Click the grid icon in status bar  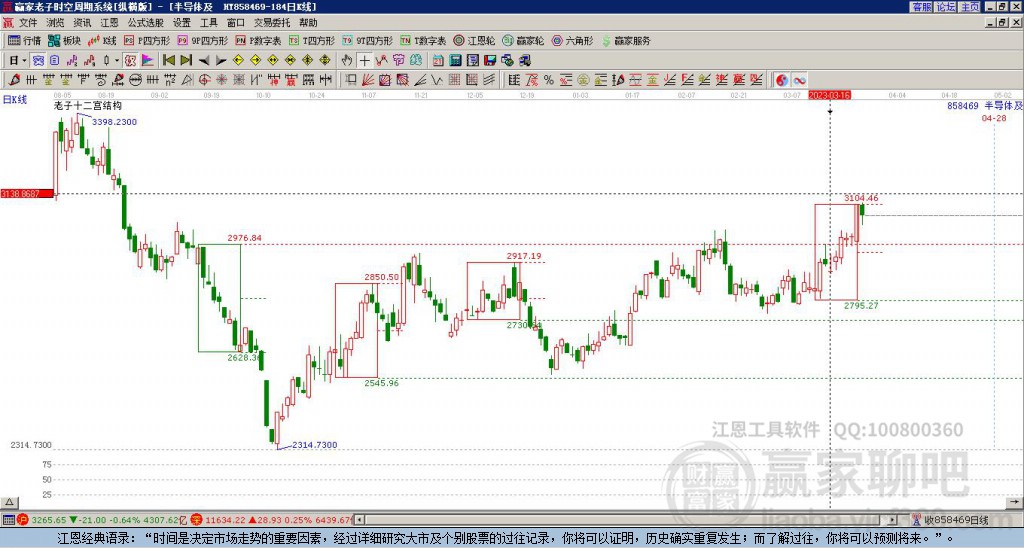point(8,520)
